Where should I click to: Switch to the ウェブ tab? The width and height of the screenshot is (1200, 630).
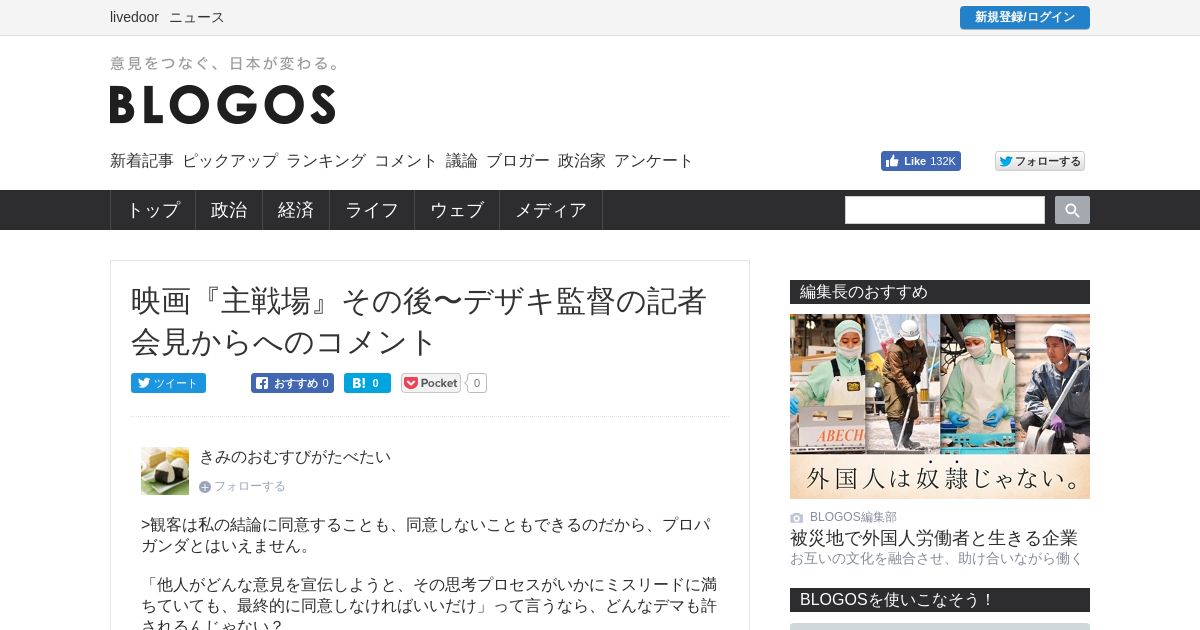click(x=457, y=210)
